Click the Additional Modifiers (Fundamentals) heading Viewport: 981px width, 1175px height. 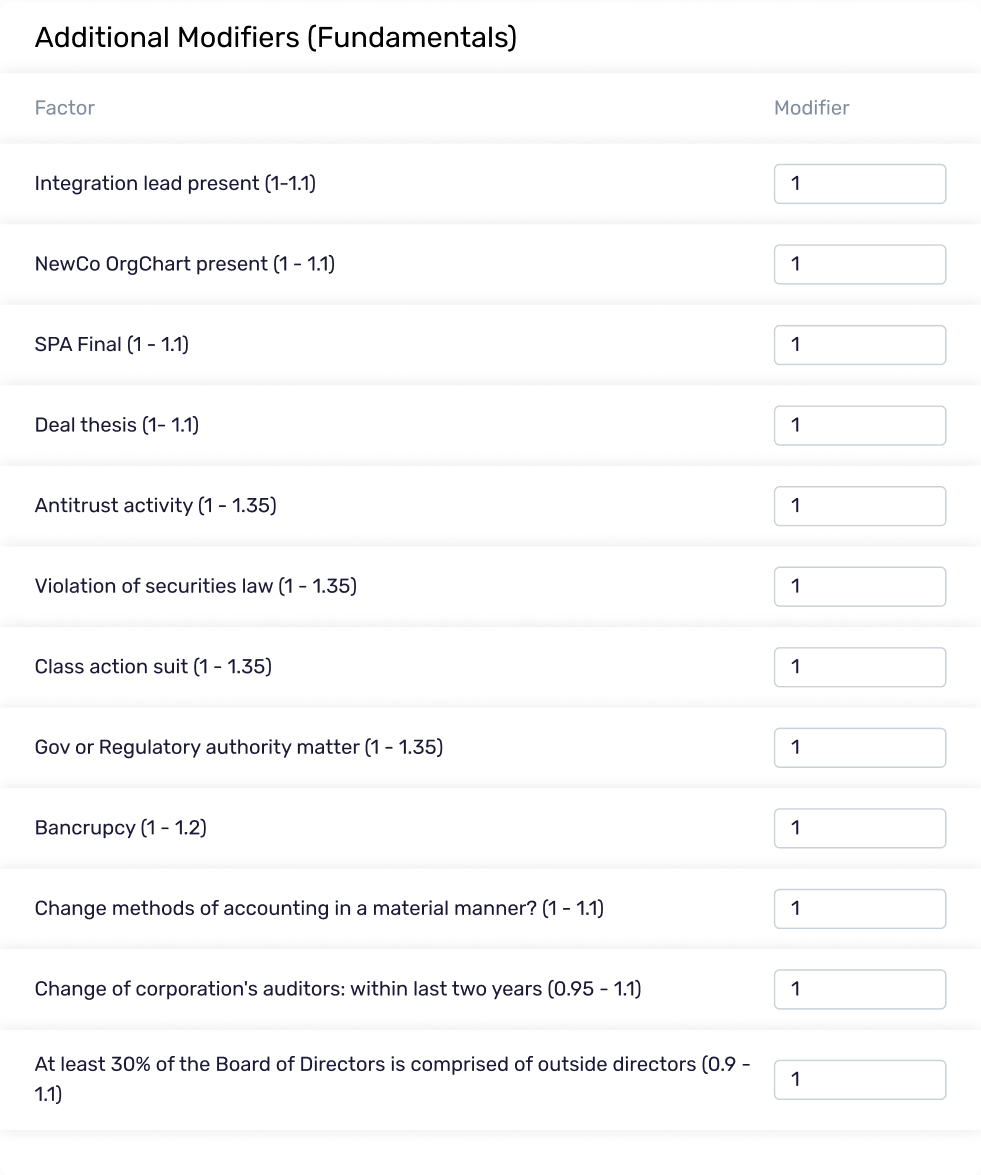[276, 37]
